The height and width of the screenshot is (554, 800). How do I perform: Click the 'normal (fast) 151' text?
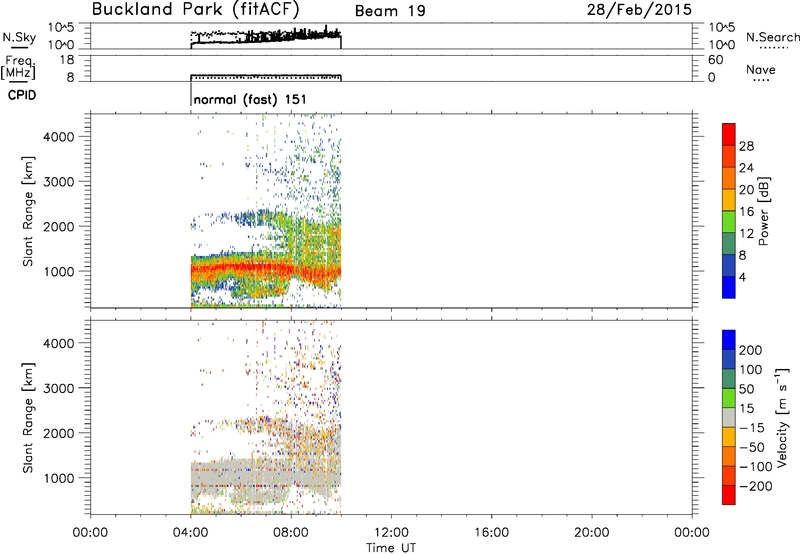250,99
